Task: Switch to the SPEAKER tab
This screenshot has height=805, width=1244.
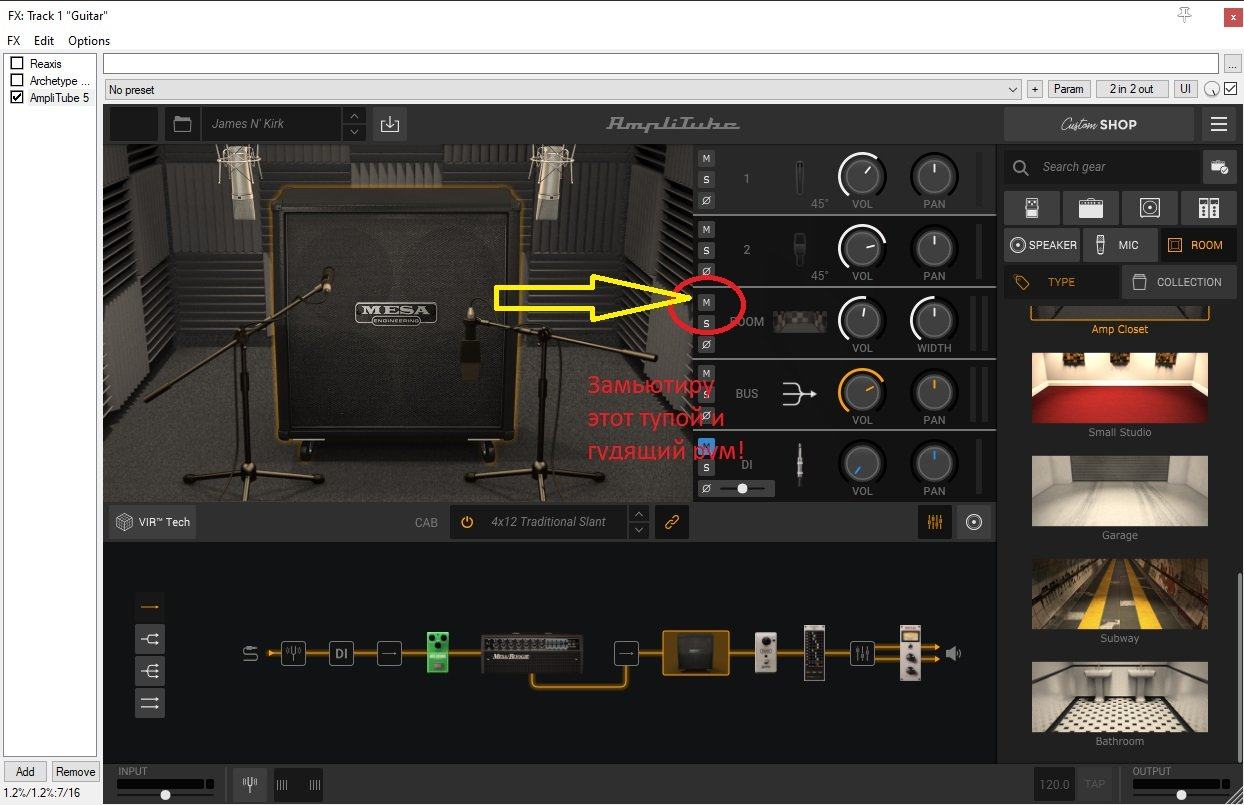Action: click(1043, 245)
